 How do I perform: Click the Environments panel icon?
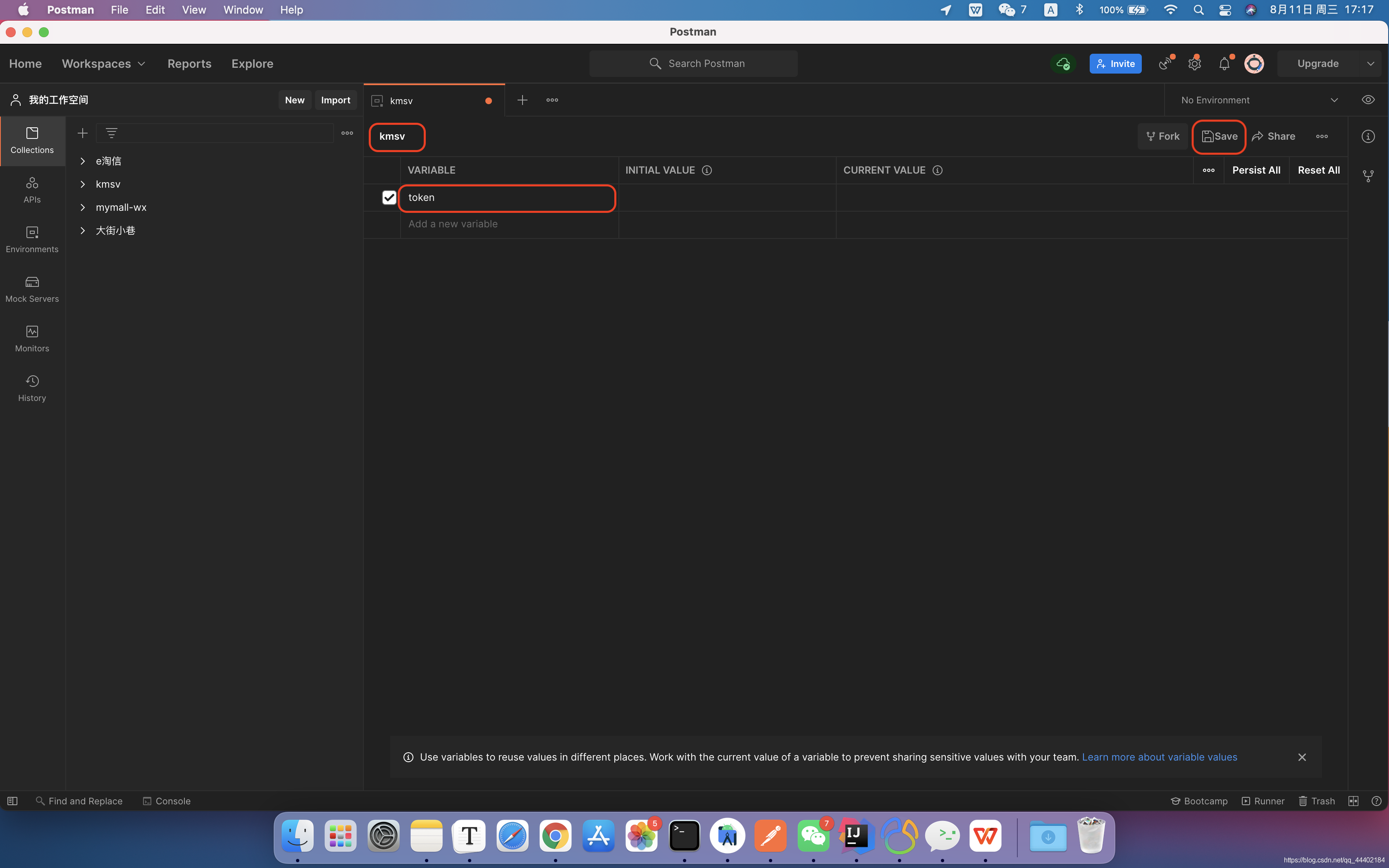(32, 239)
